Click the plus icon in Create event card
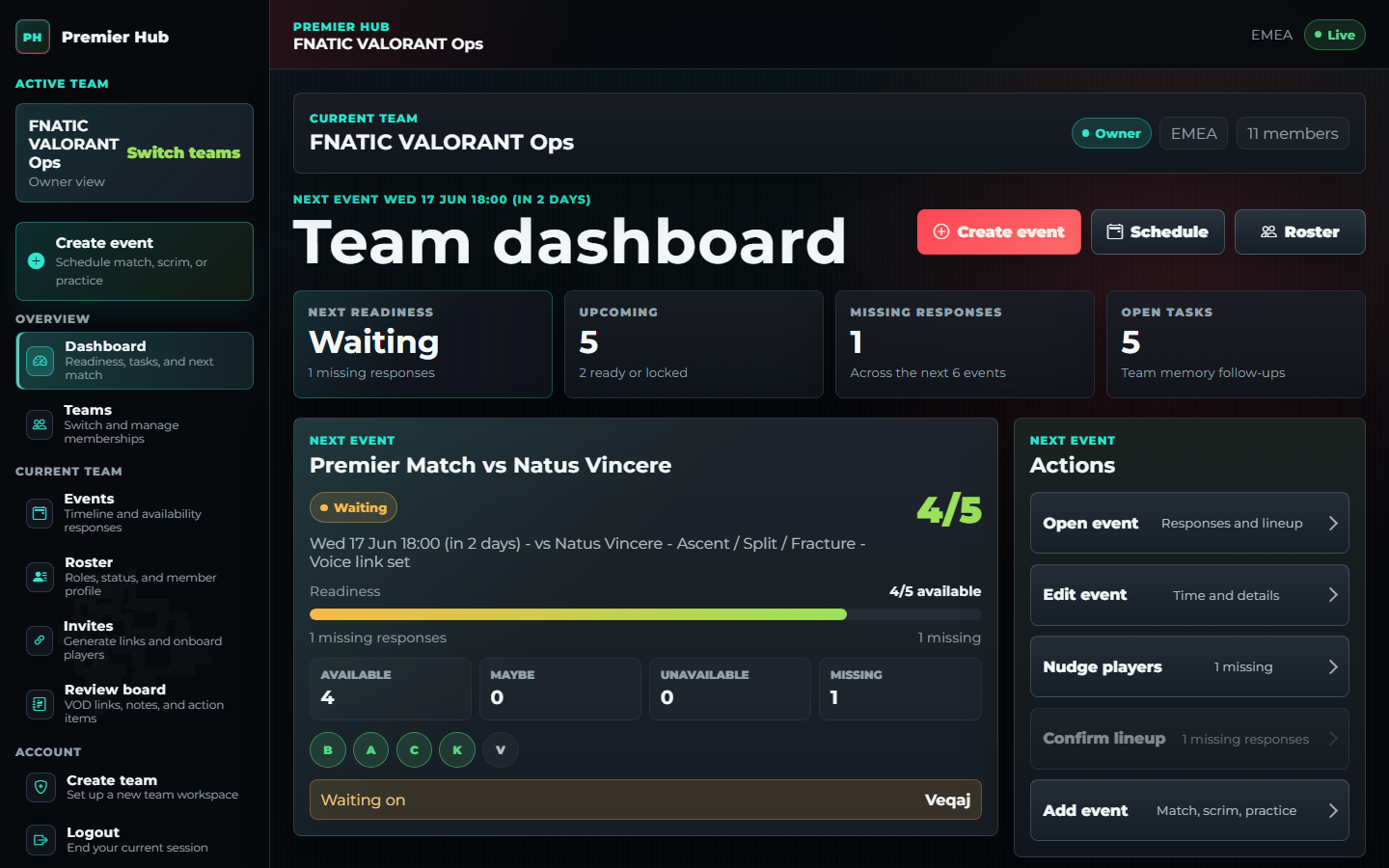Screen dimensions: 1389x868 [x=37, y=261]
